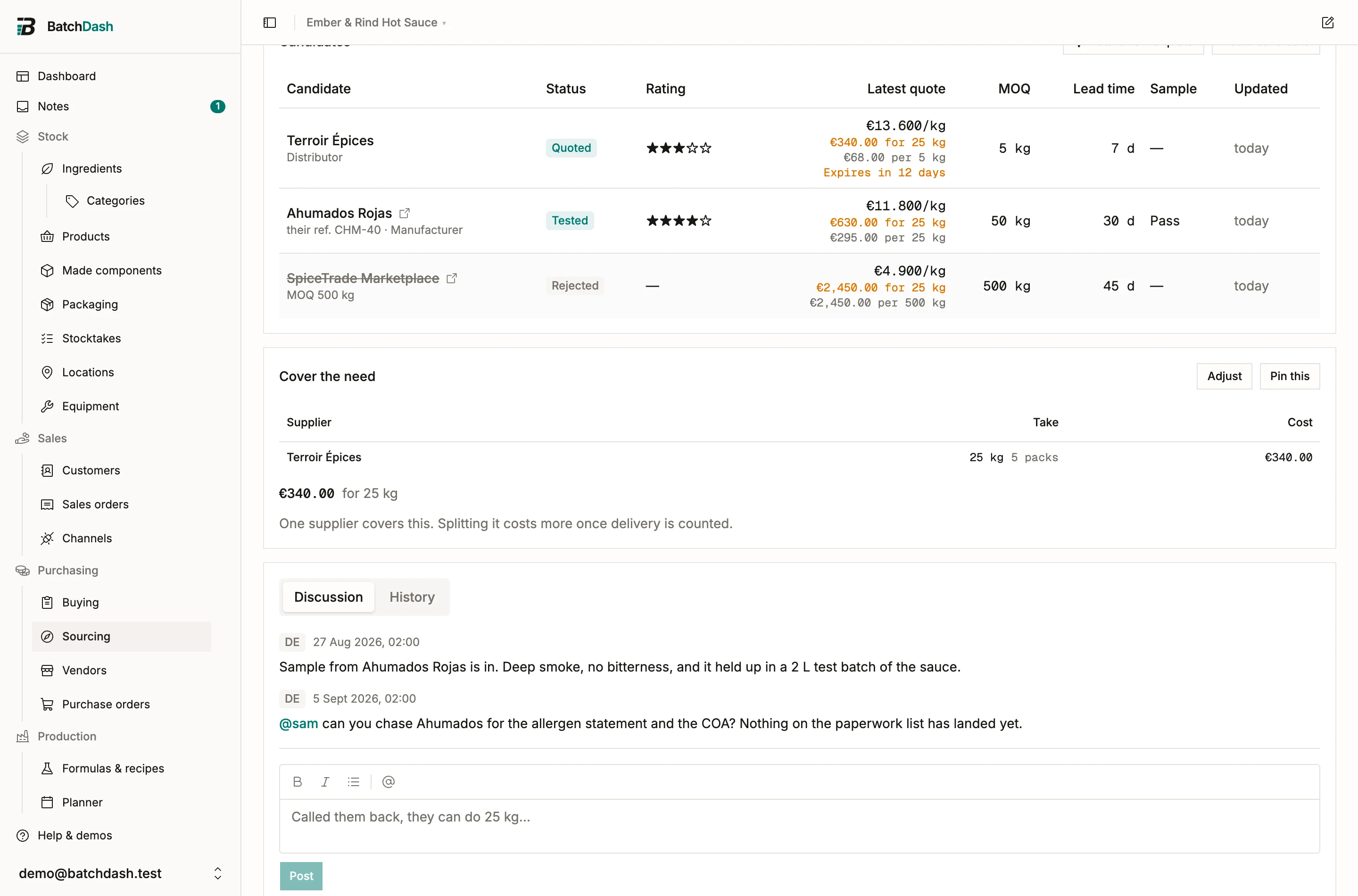Open the Terroir Épices candidate
The height and width of the screenshot is (896, 1358).
click(x=330, y=141)
